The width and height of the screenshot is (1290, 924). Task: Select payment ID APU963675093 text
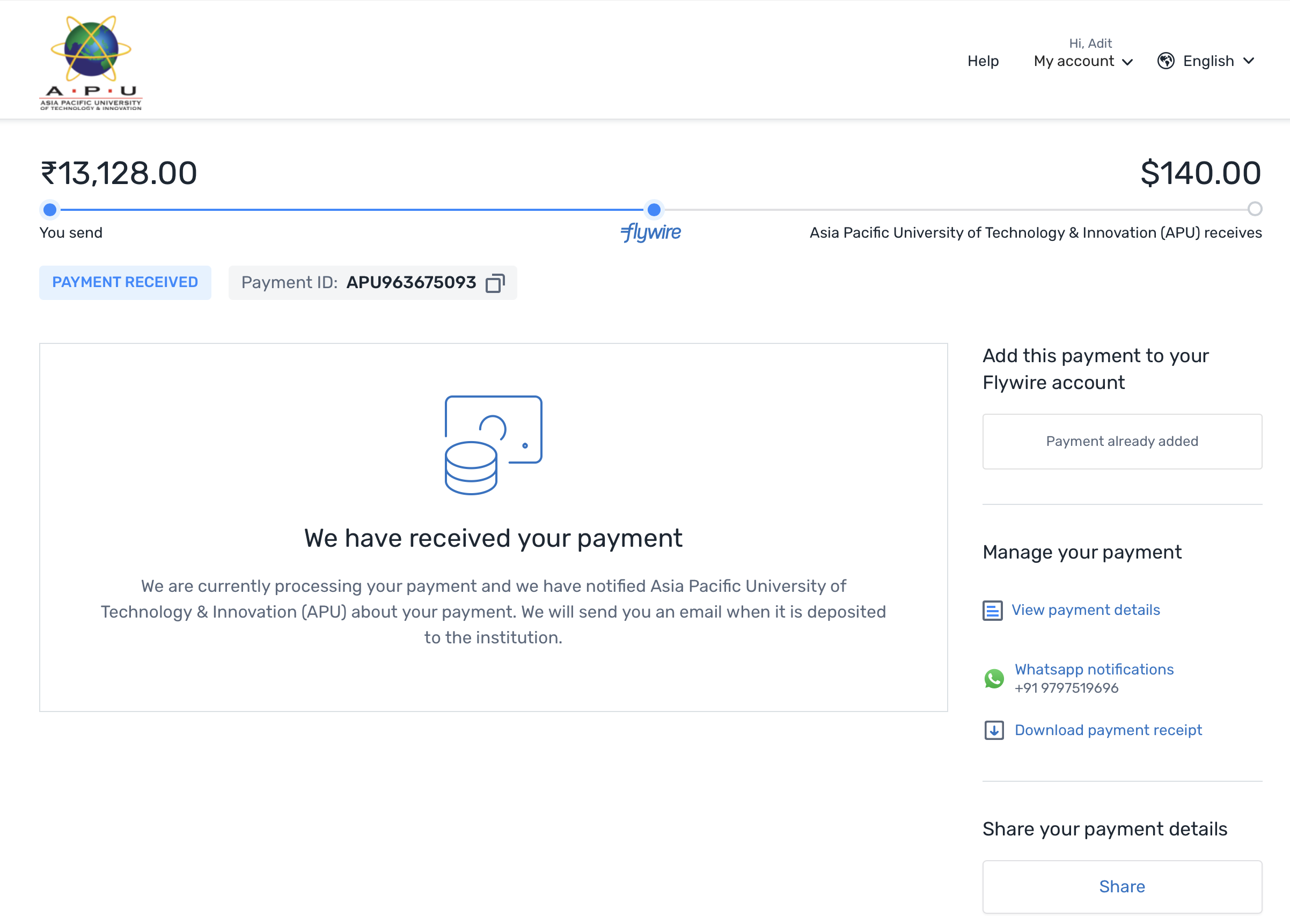pyautogui.click(x=411, y=282)
